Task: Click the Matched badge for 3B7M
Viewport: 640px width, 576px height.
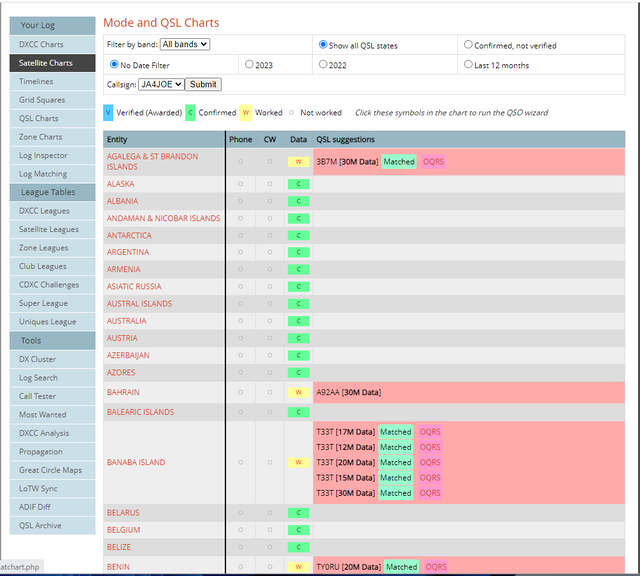Action: tap(399, 162)
